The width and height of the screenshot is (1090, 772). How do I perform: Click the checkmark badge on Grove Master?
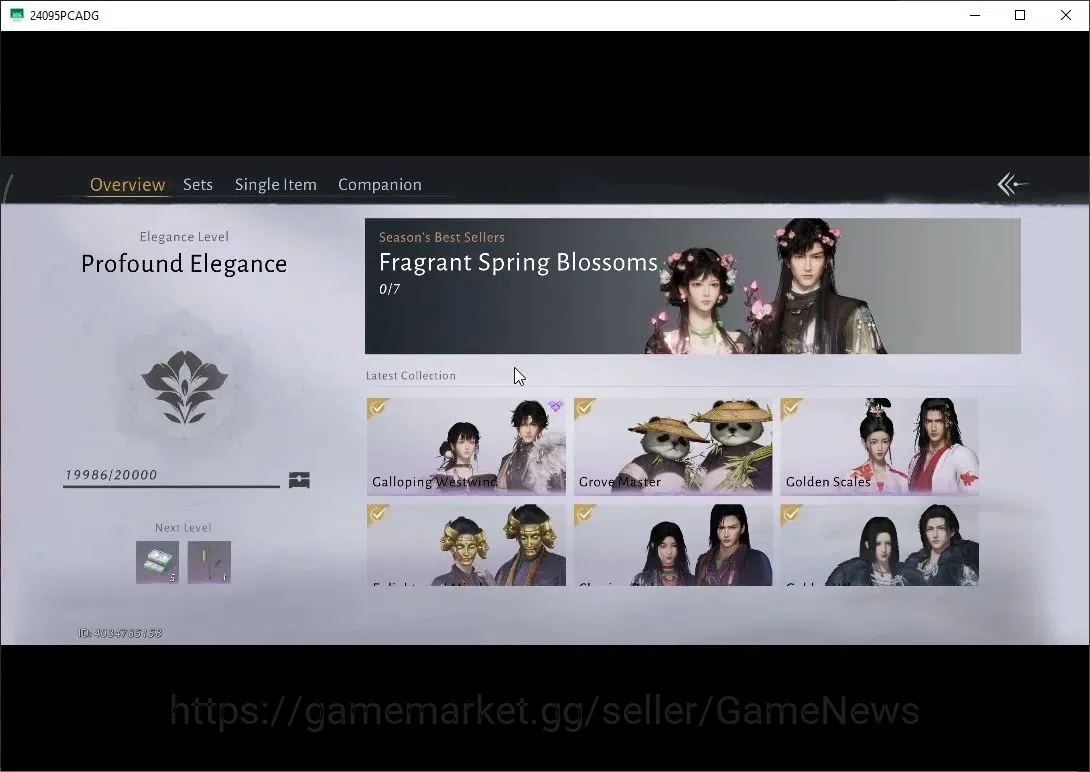click(x=585, y=408)
